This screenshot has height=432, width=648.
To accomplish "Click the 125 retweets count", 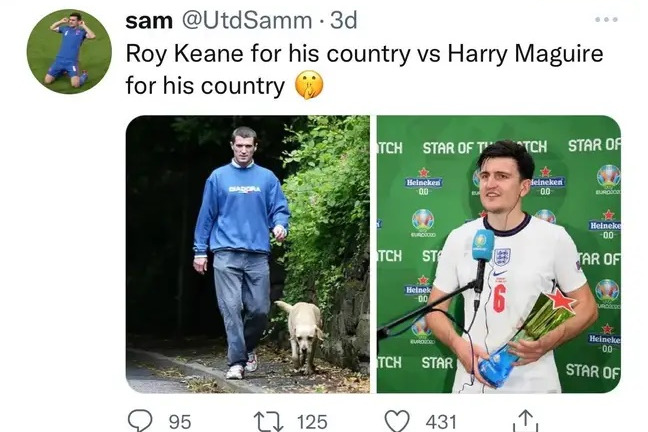I will point(313,421).
